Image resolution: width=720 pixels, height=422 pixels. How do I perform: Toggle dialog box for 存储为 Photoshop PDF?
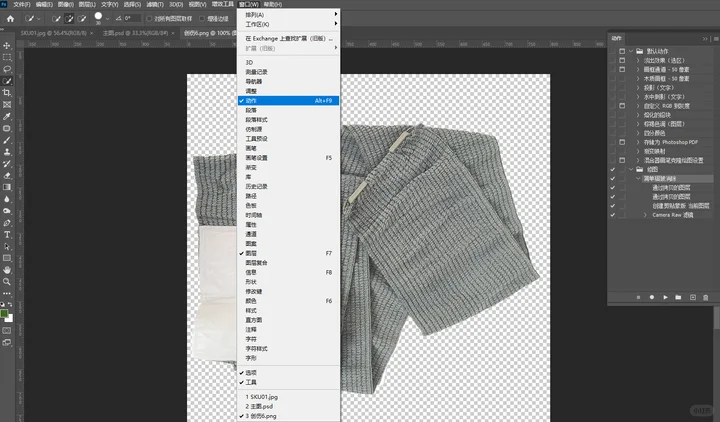622,142
